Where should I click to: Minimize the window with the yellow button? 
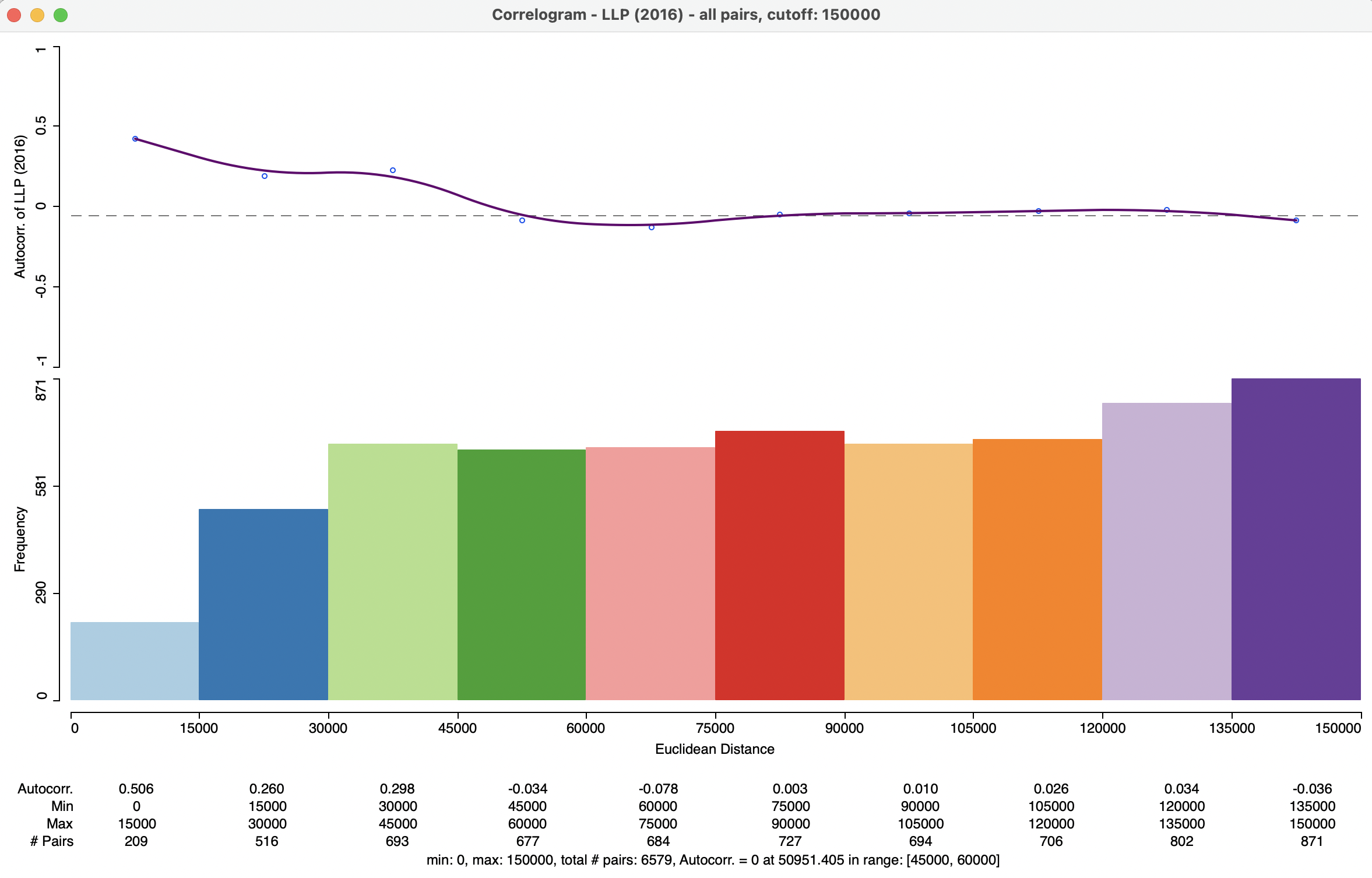[37, 15]
